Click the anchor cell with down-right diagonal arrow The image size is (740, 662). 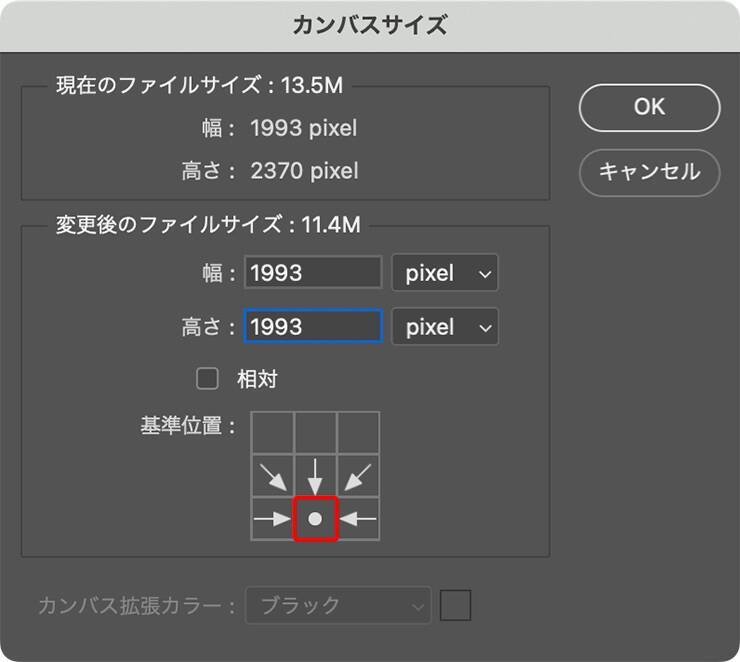tap(272, 475)
